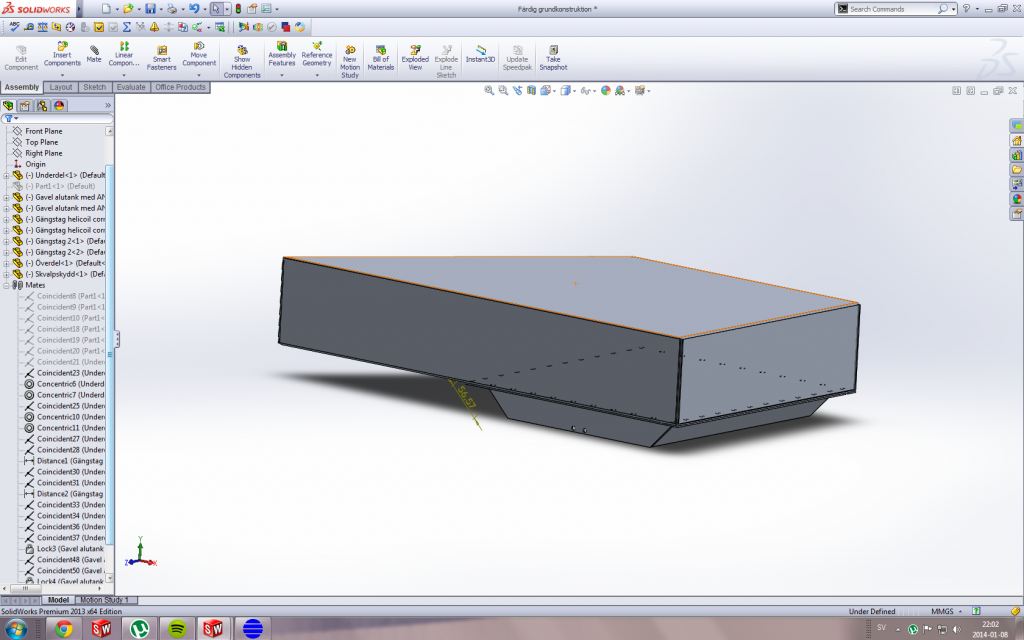The height and width of the screenshot is (640, 1024).
Task: Toggle Show Hidden Components
Action: [242, 58]
